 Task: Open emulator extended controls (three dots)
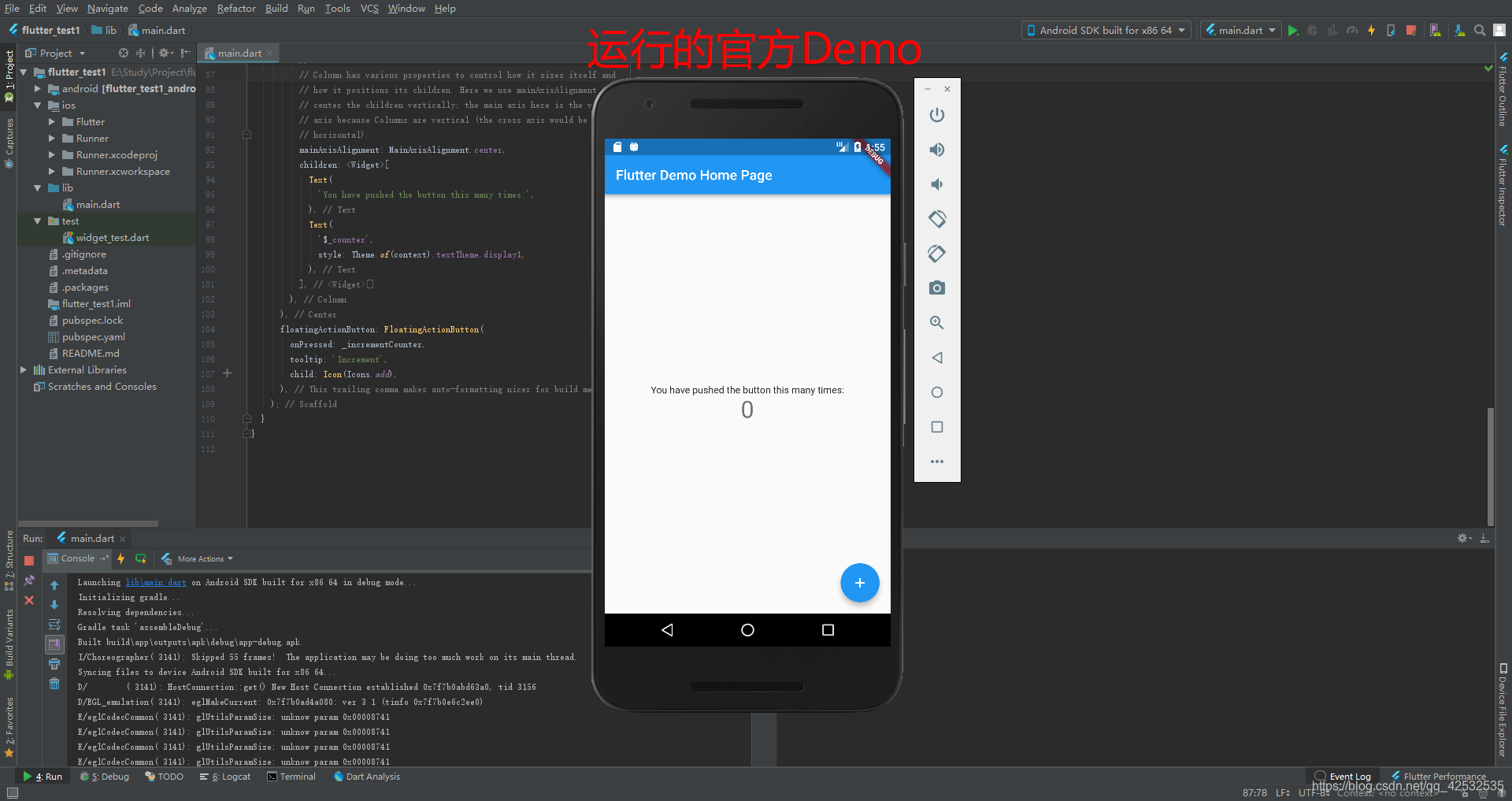936,462
